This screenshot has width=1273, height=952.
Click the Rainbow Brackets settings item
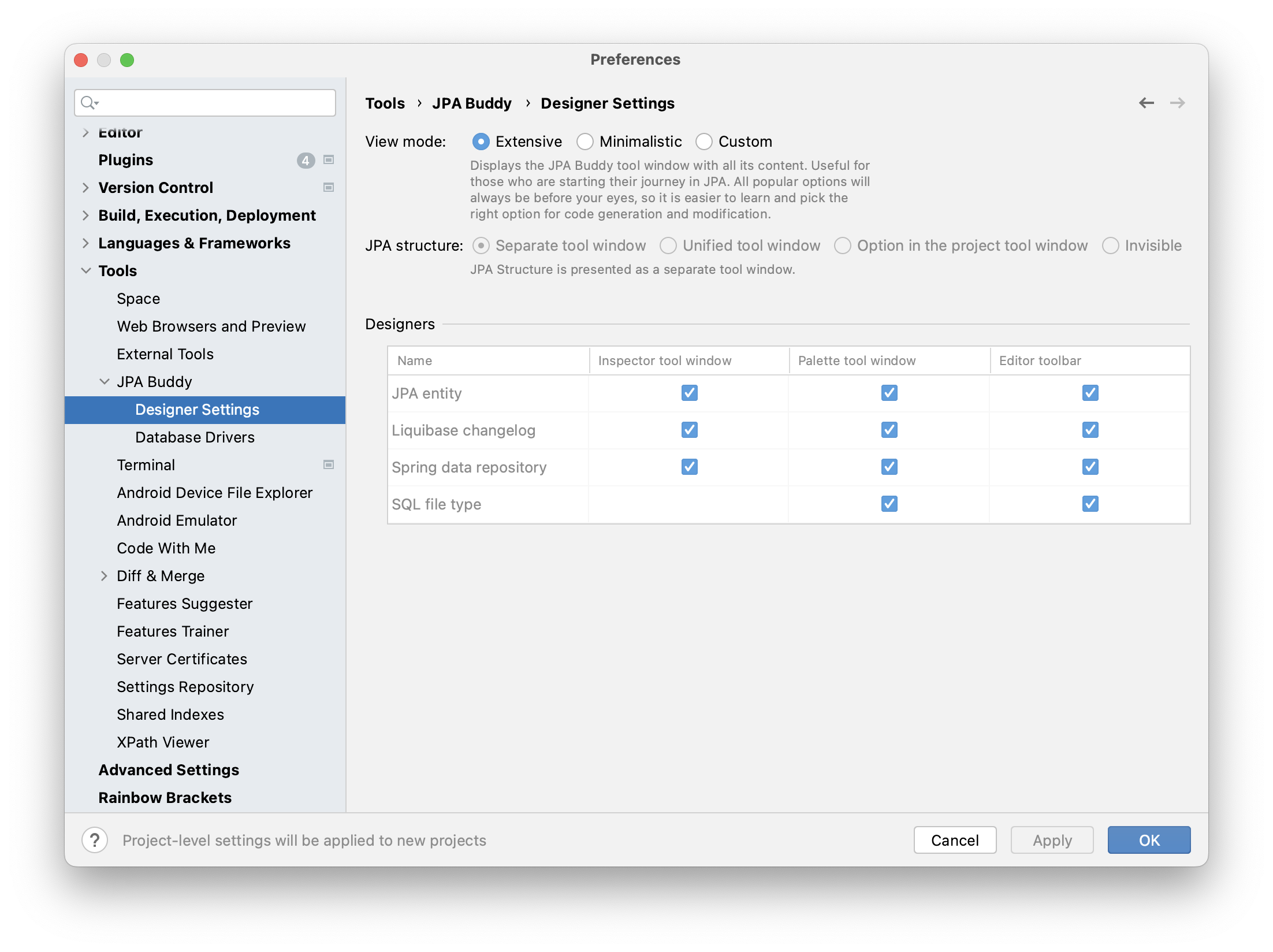[165, 797]
